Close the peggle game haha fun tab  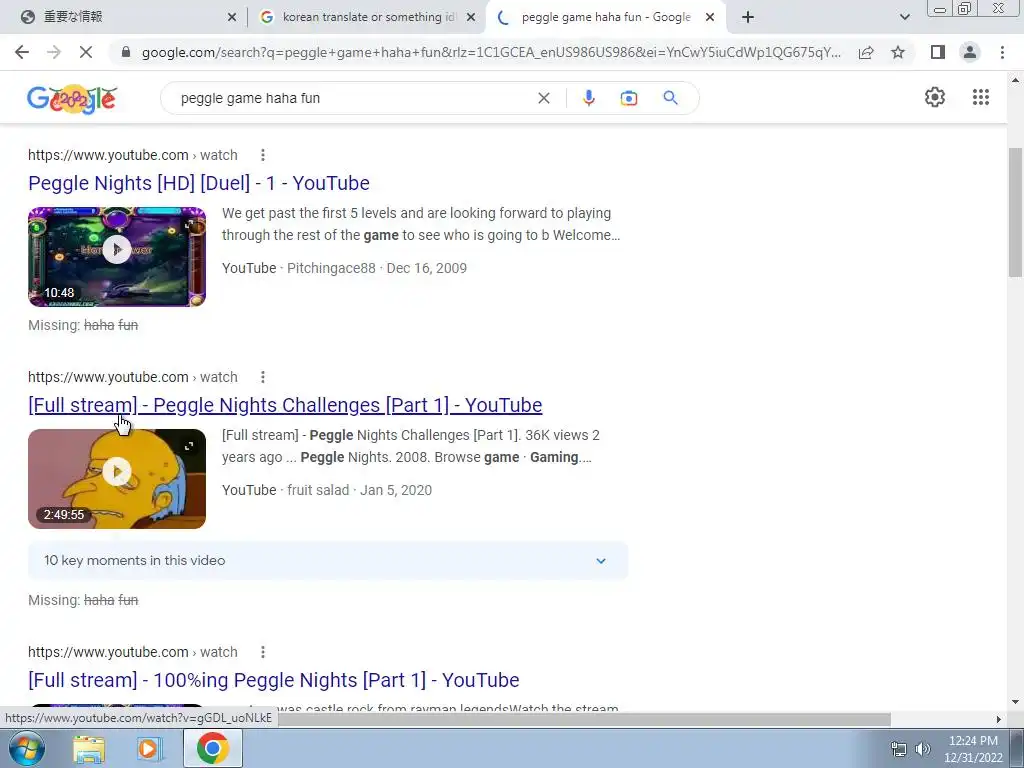(710, 18)
